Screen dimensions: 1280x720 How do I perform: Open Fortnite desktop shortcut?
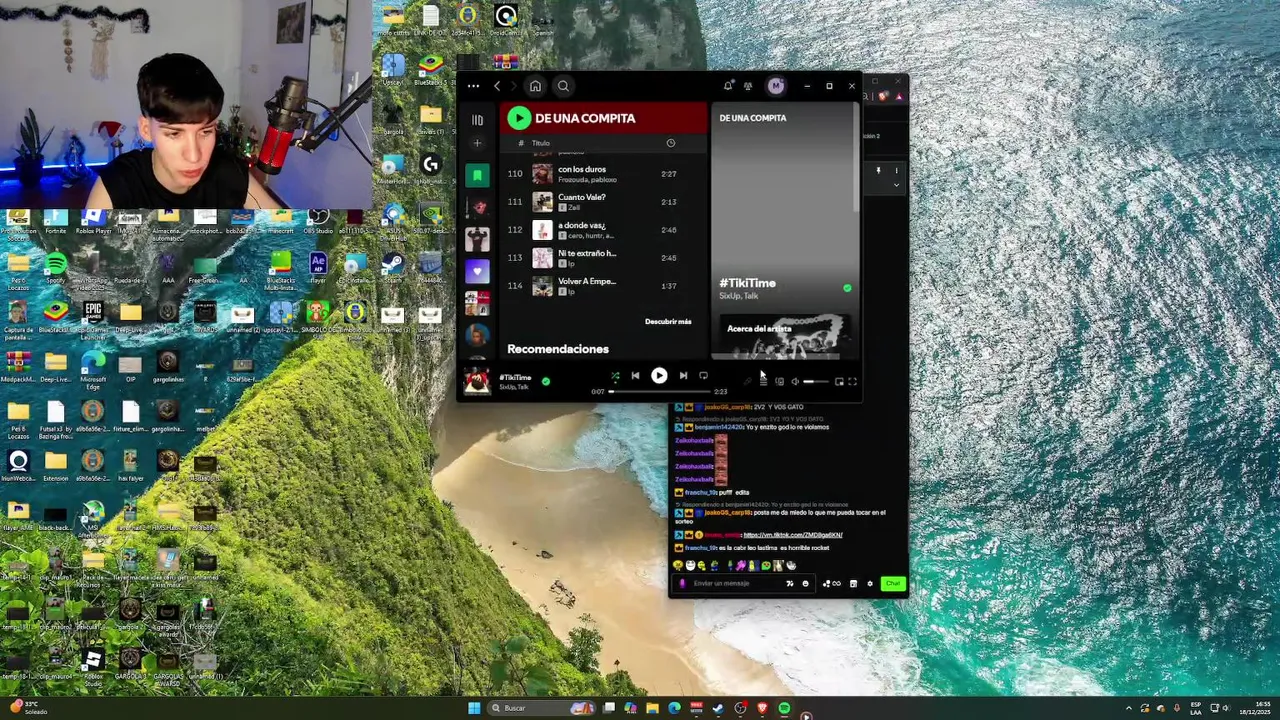pyautogui.click(x=56, y=221)
